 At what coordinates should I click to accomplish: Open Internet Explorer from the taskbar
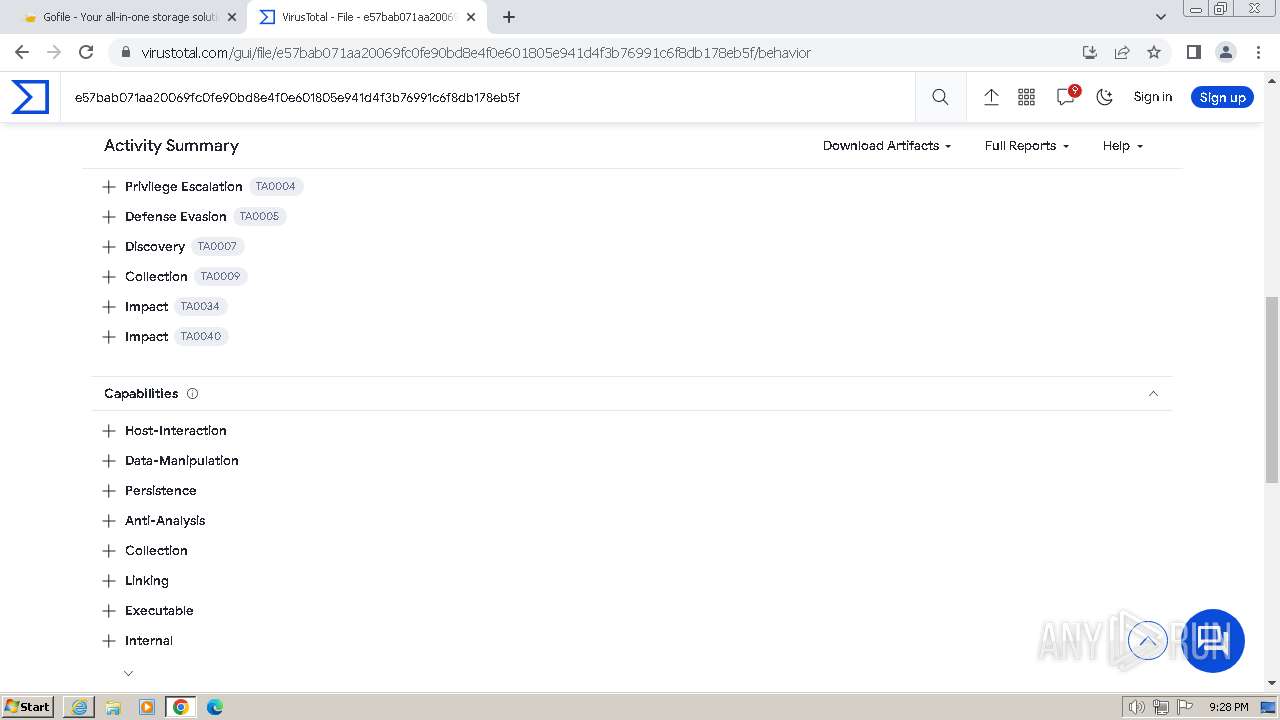[79, 707]
